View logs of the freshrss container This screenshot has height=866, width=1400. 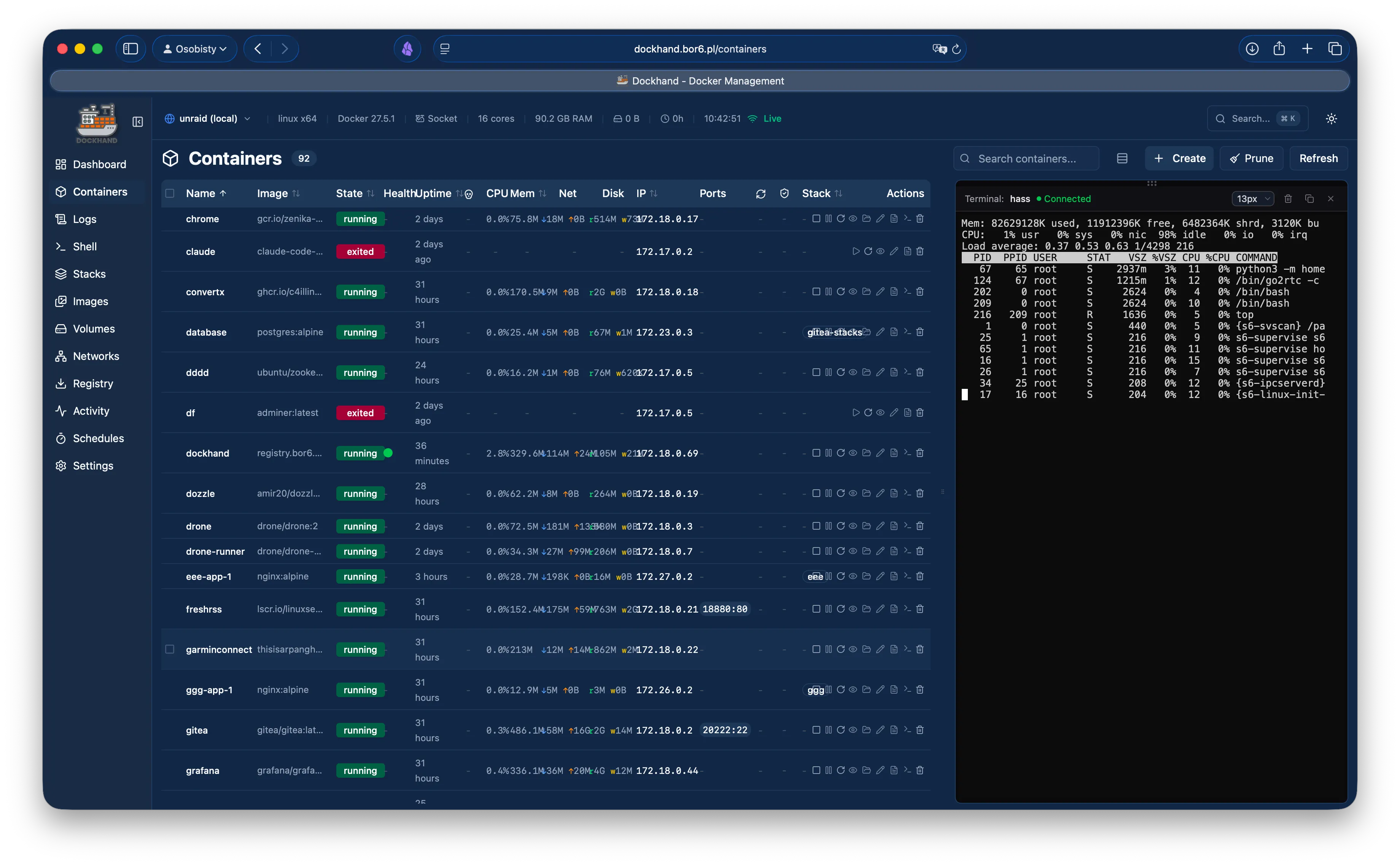[893, 609]
